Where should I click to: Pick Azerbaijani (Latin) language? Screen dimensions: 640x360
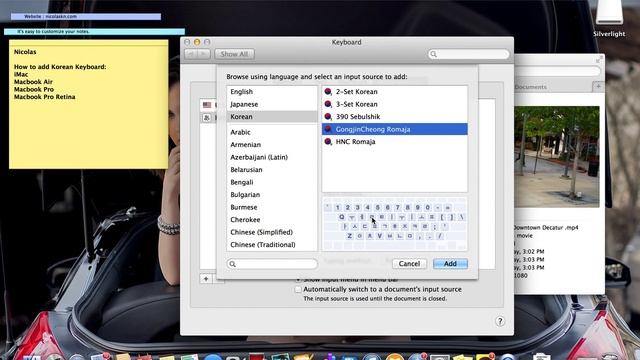(272, 157)
